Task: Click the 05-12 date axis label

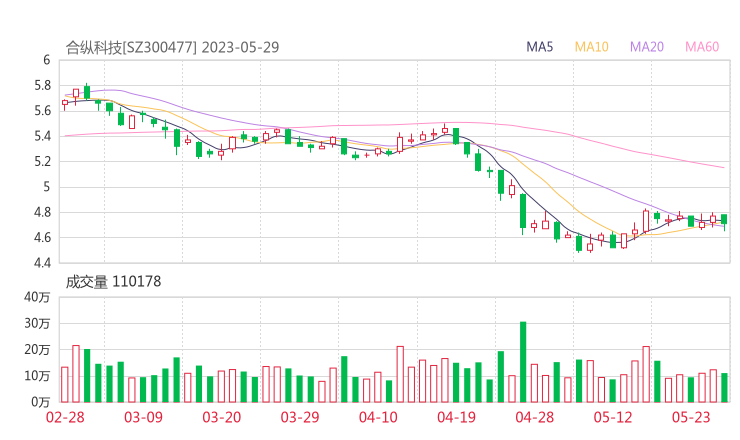Action: (x=613, y=417)
